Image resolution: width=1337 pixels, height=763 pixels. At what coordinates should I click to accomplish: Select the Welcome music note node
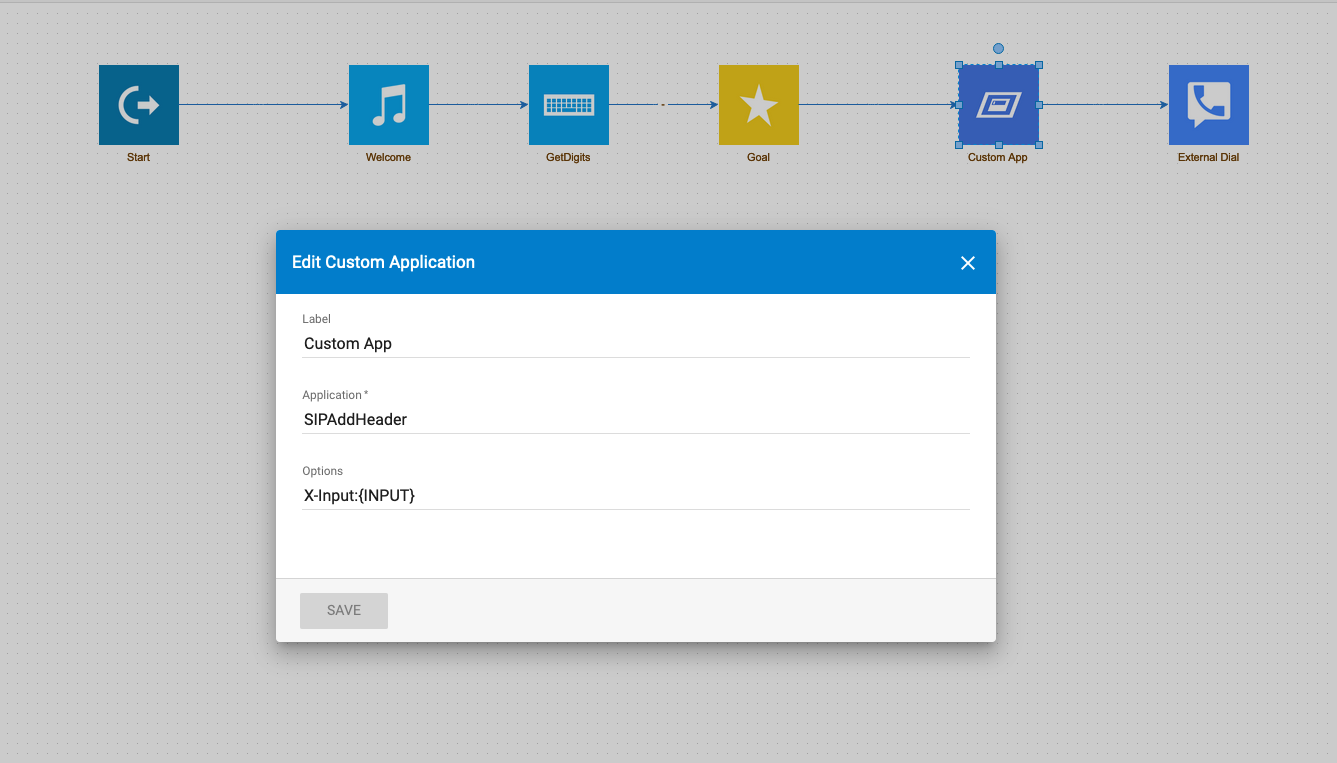[389, 105]
